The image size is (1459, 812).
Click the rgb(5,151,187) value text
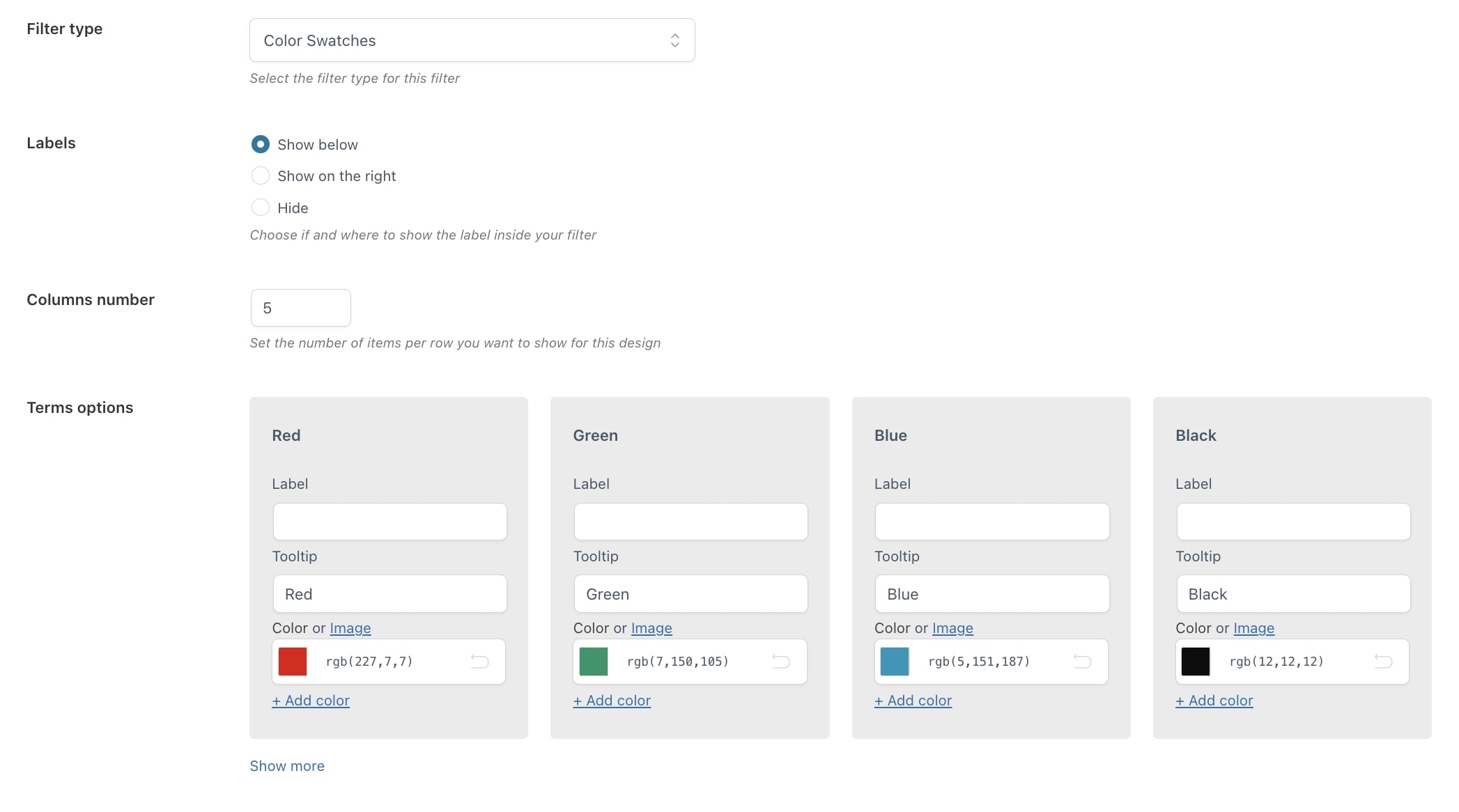(x=979, y=662)
